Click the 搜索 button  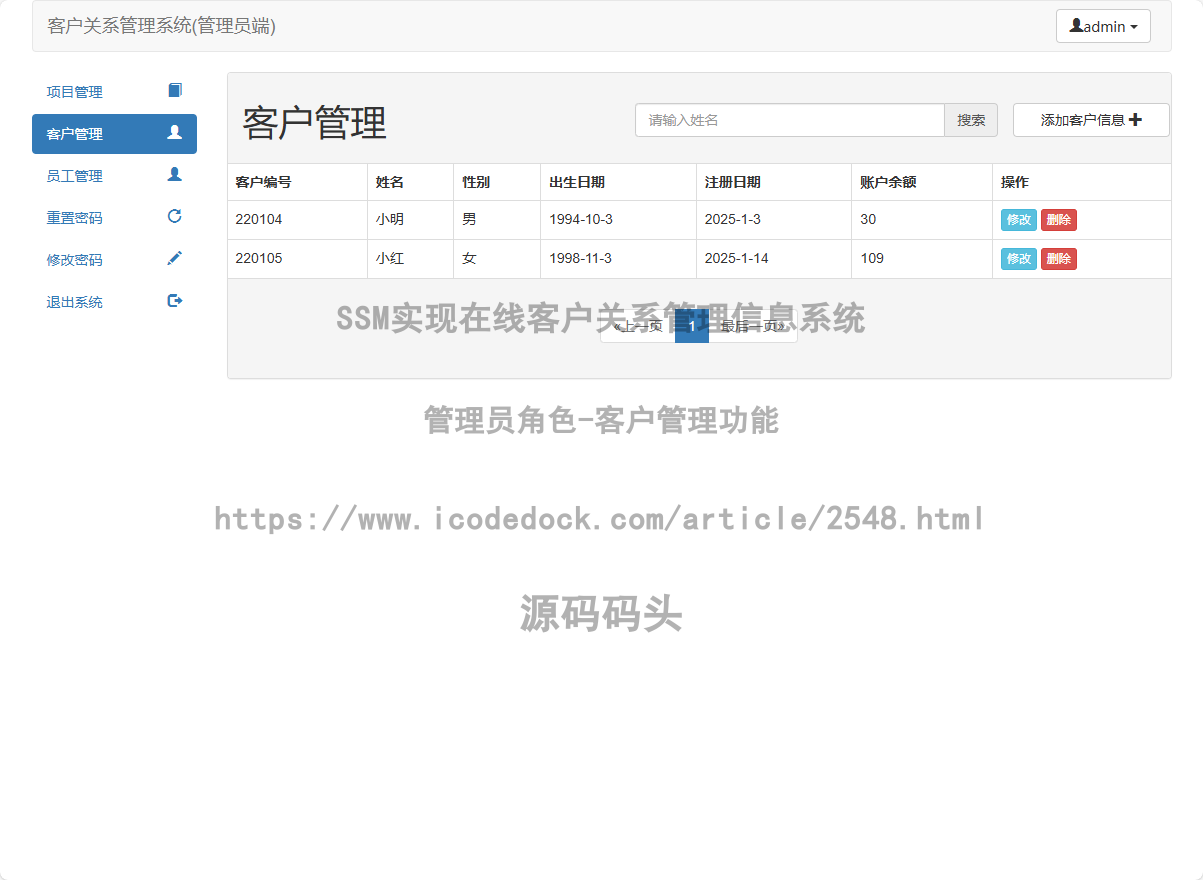tap(971, 120)
